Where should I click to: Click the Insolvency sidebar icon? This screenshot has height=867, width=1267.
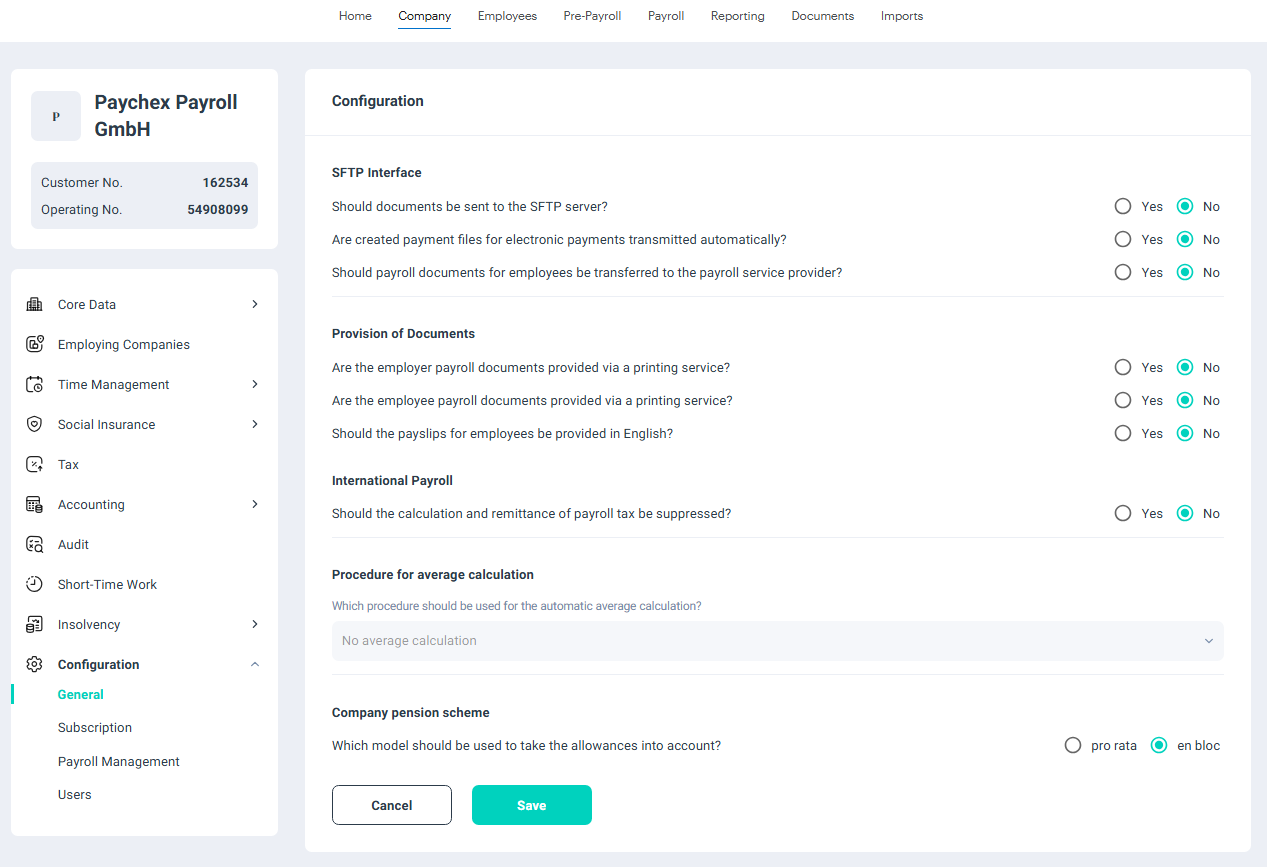pyautogui.click(x=34, y=624)
